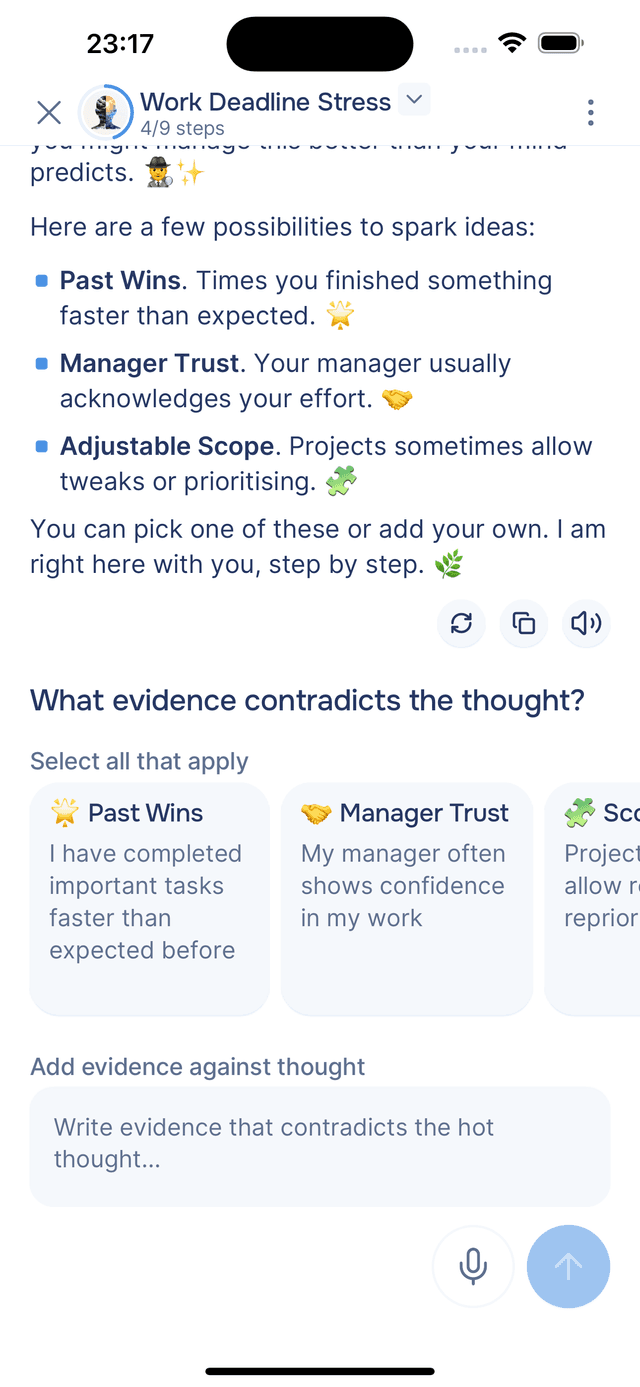Viewport: 640px width, 1387px height.
Task: Play the message aloud with speaker icon
Action: (x=586, y=624)
